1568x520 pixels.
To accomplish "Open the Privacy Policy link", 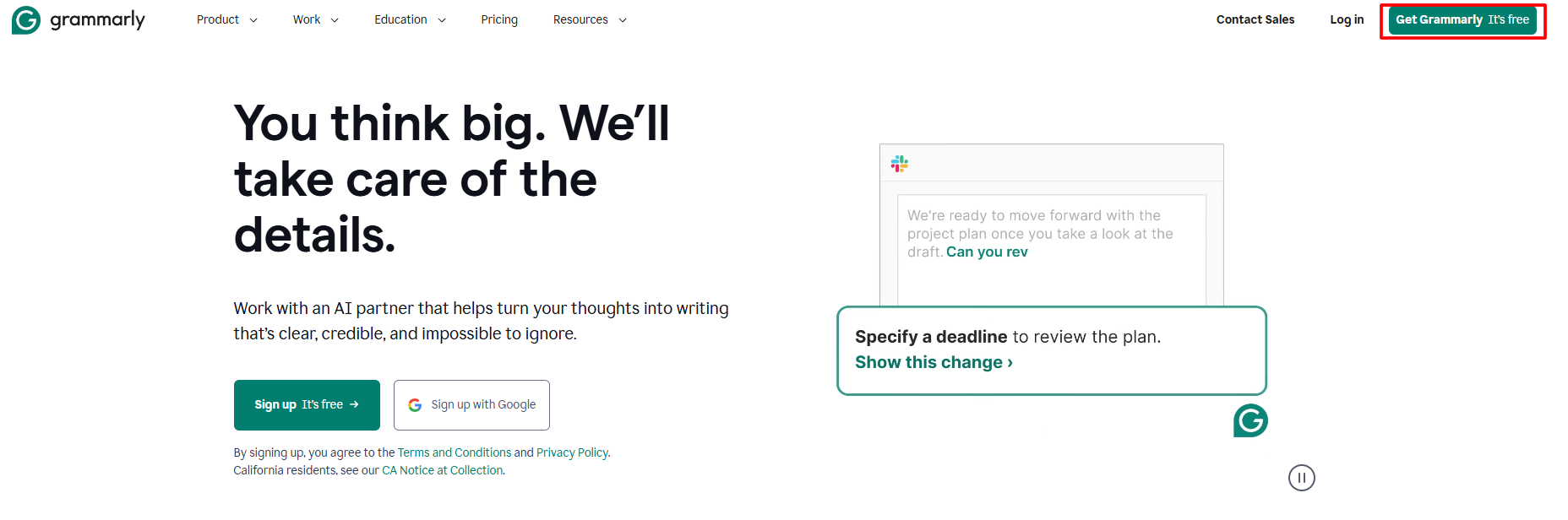I will pos(572,452).
